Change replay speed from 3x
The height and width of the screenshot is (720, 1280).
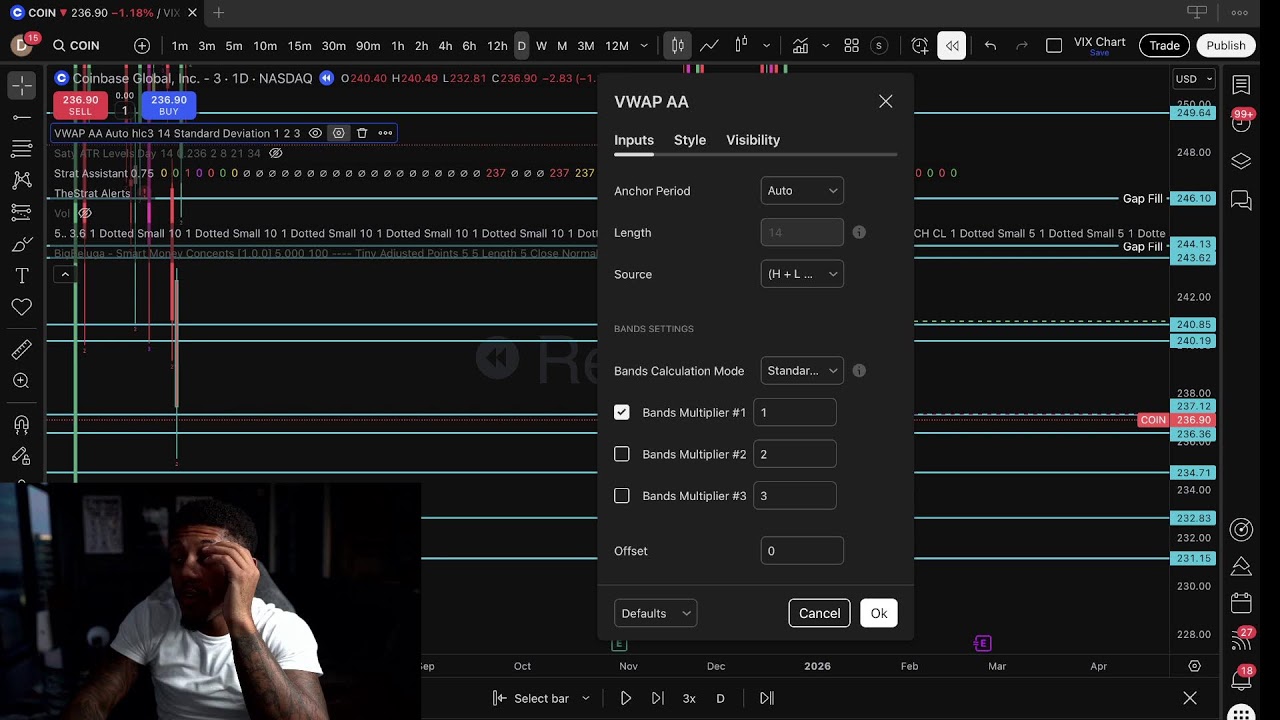point(689,698)
